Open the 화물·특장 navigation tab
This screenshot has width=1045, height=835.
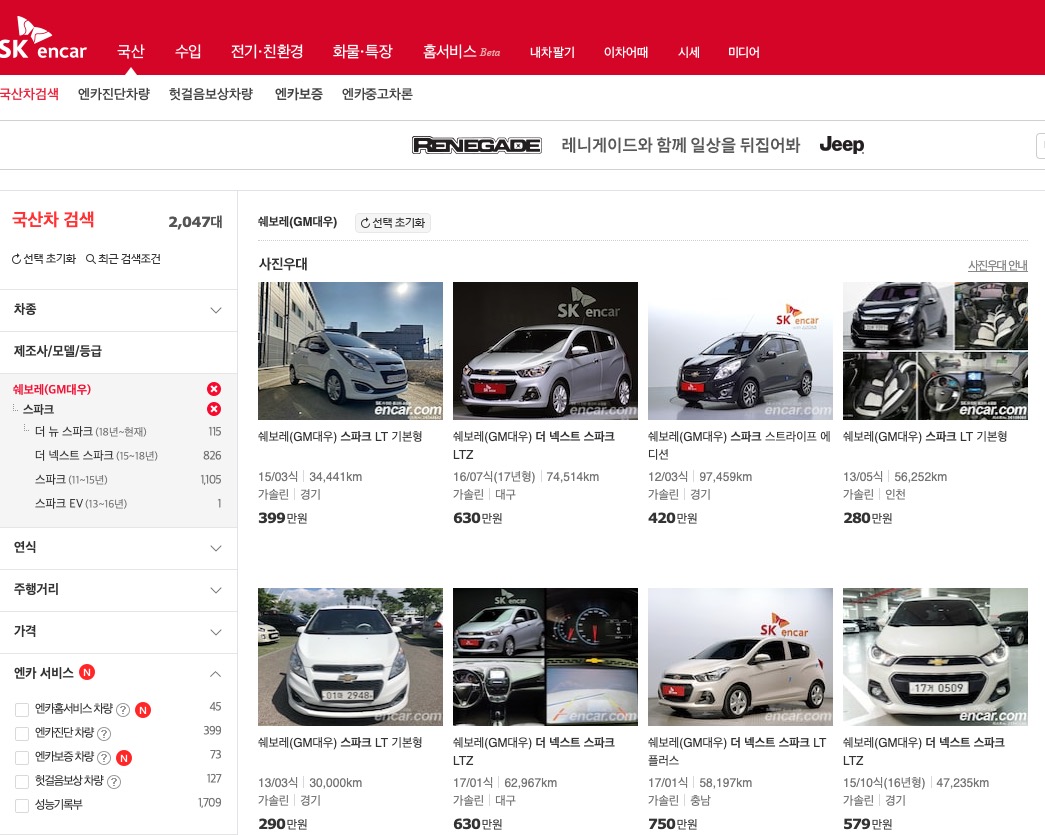point(363,51)
